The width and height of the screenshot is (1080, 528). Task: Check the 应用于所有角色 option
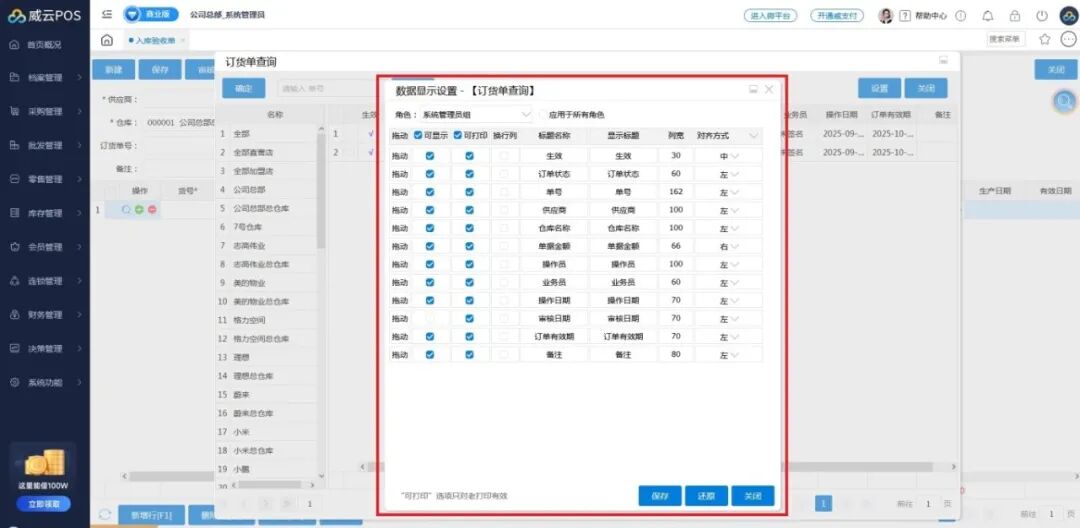tap(544, 115)
